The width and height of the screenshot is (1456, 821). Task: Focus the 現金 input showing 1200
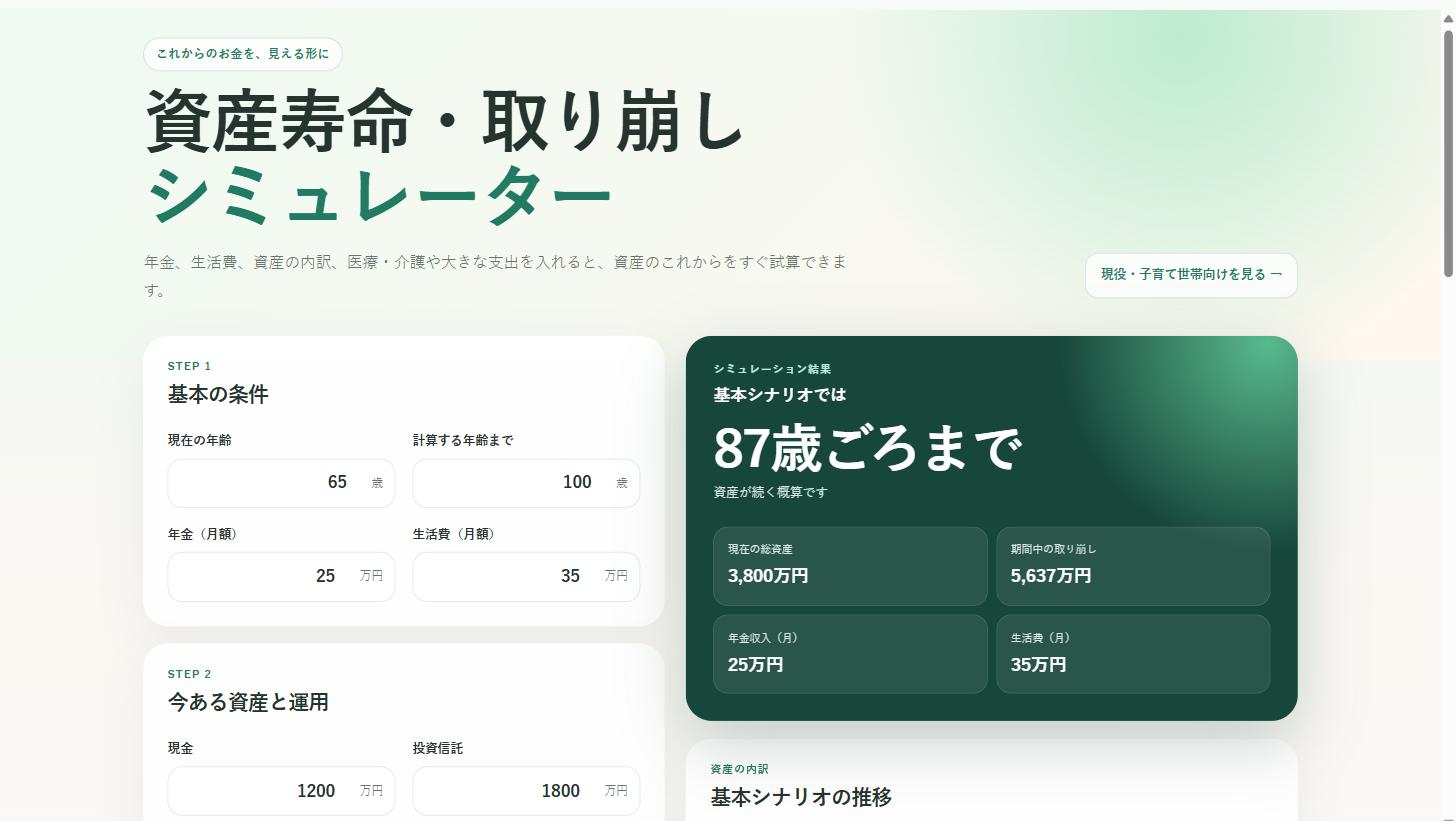pyautogui.click(x=281, y=791)
